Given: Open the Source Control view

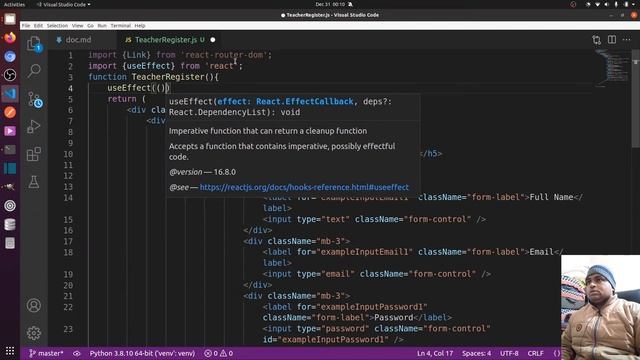Looking at the screenshot, I should coord(34,99).
